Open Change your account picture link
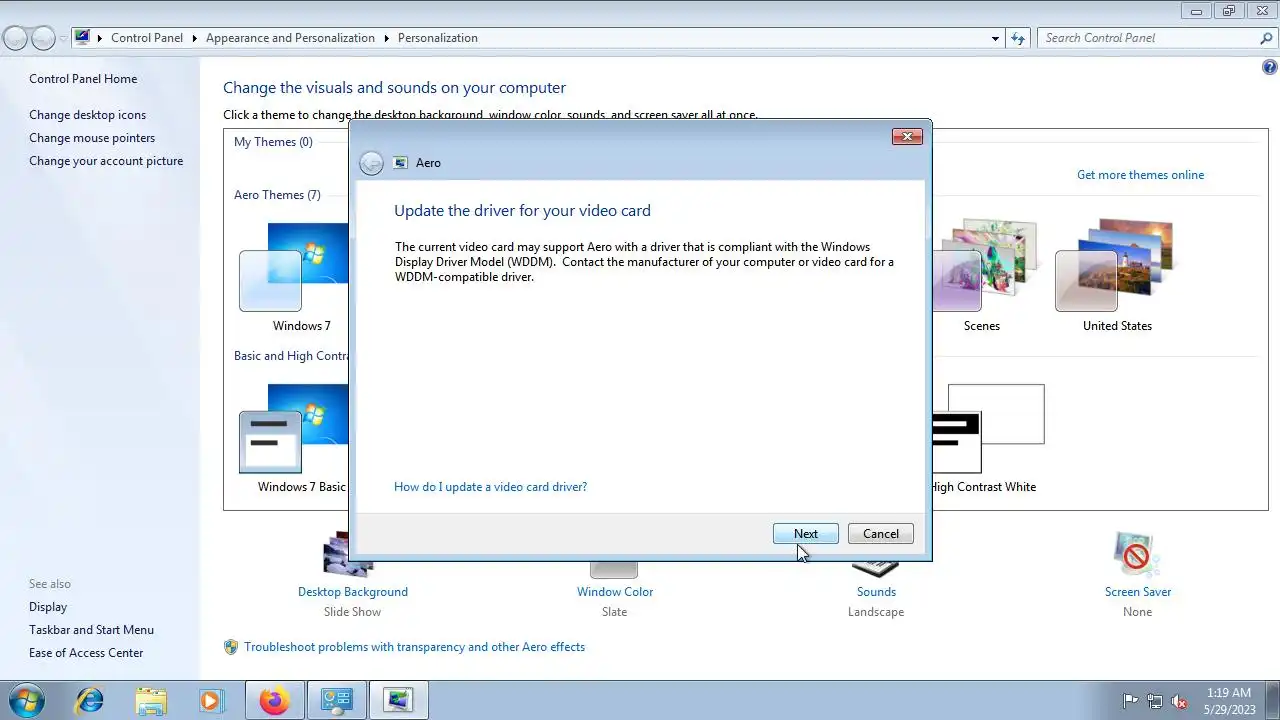 click(x=106, y=161)
